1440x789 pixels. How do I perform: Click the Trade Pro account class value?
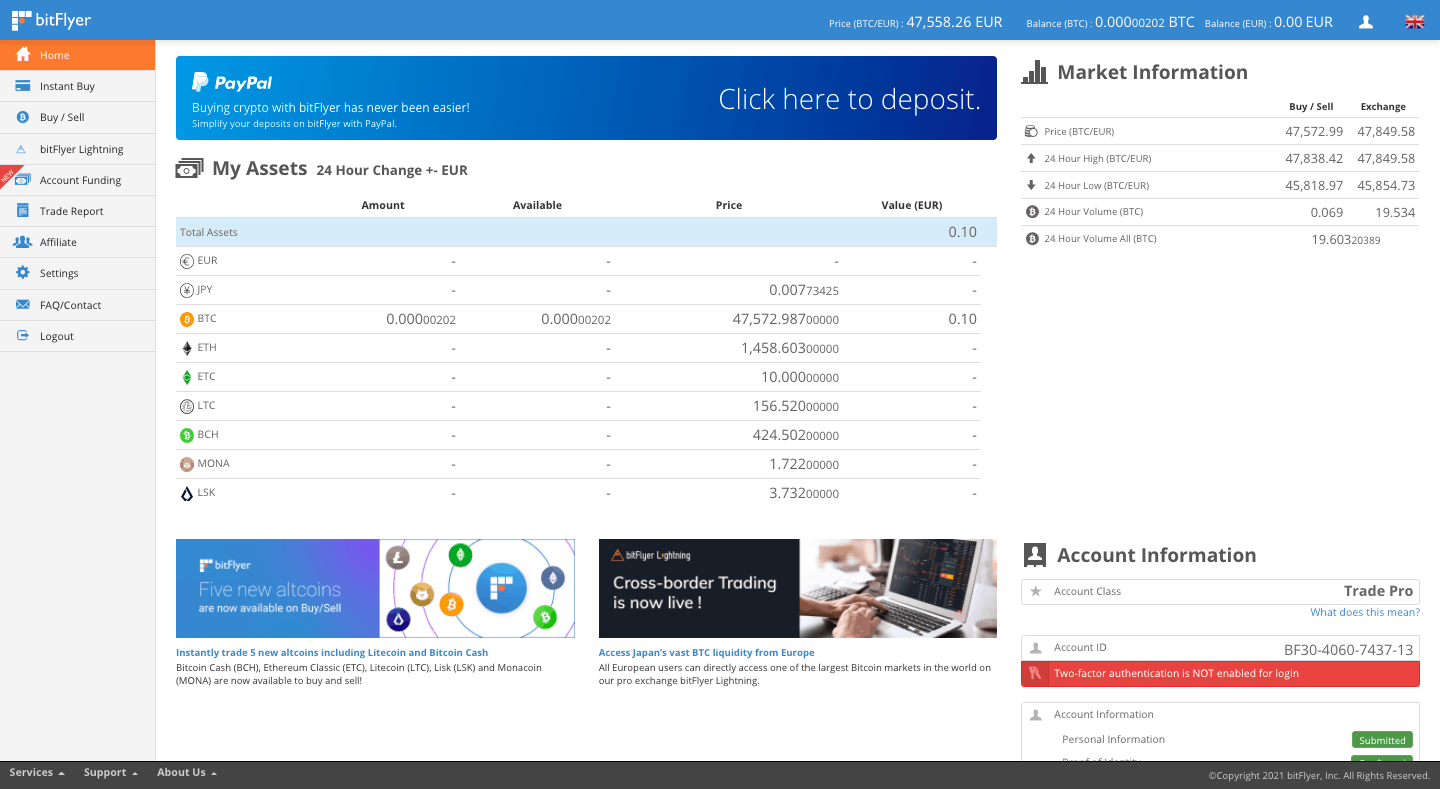coord(1378,591)
